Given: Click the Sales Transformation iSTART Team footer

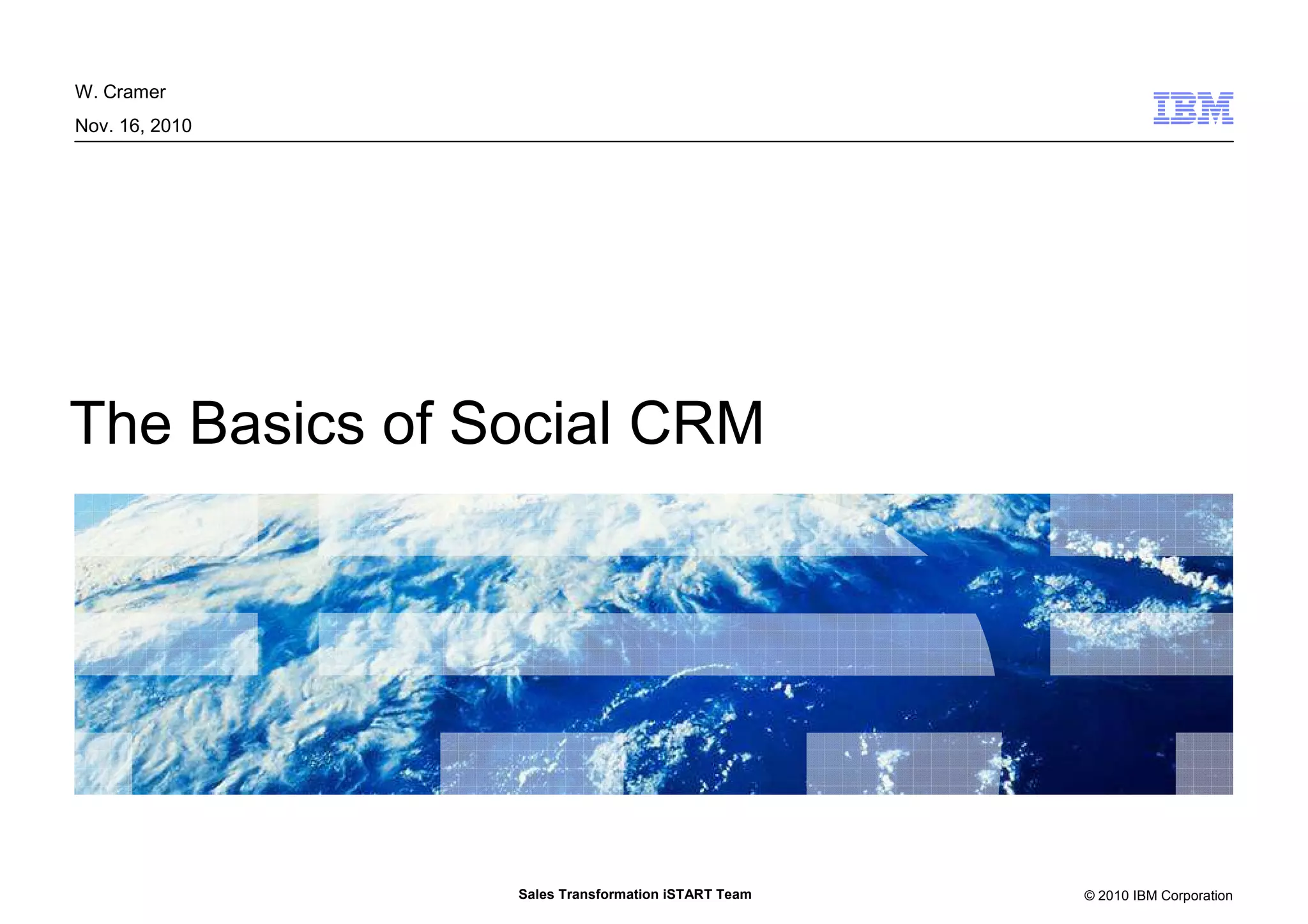Looking at the screenshot, I should [634, 894].
